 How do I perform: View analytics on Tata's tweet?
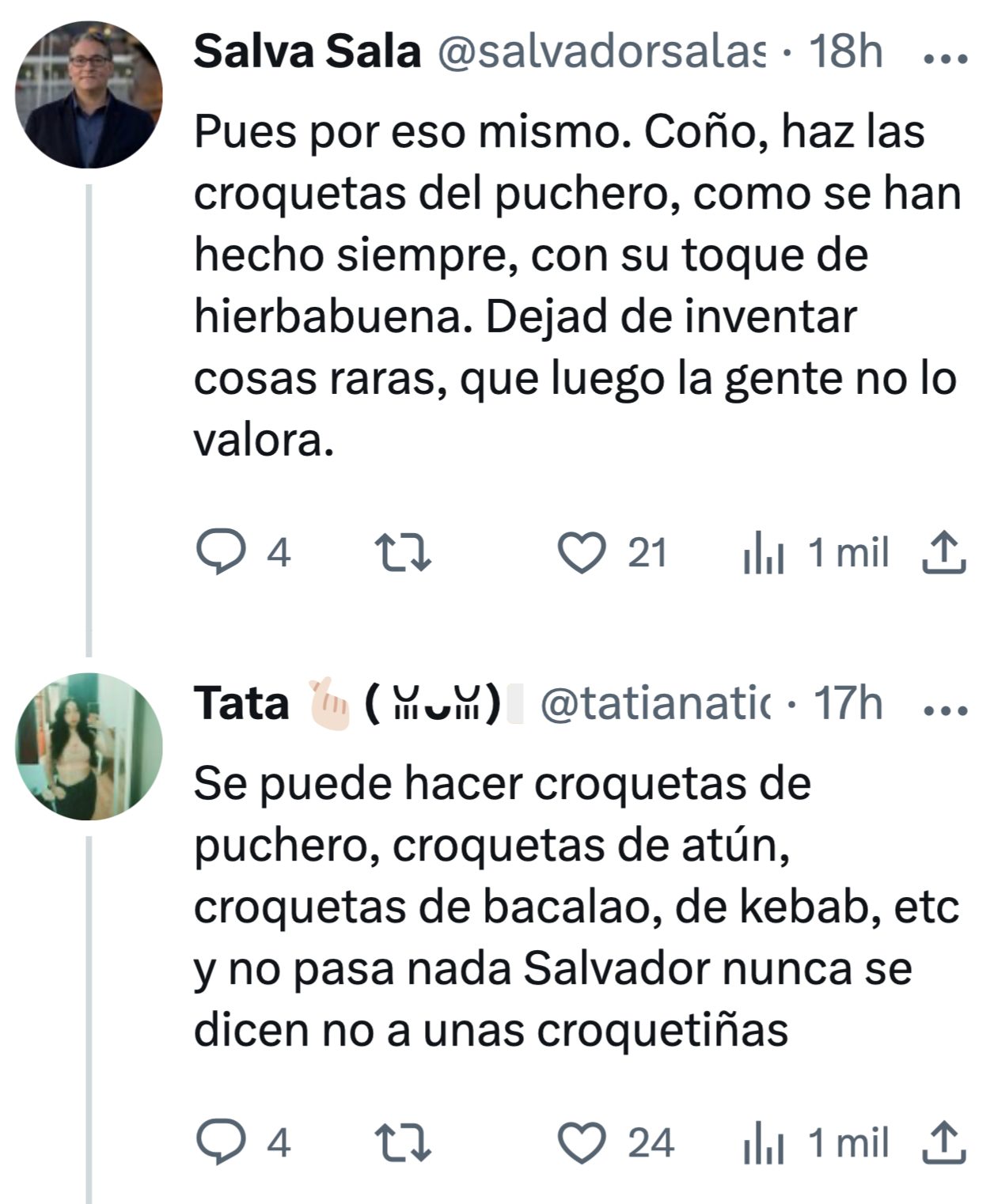(x=764, y=1143)
